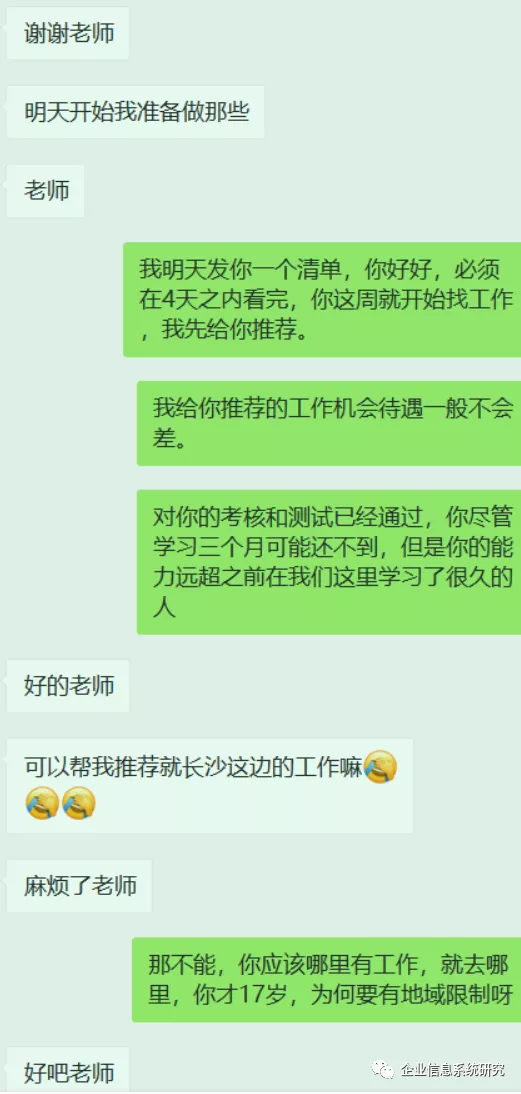This screenshot has height=1094, width=521.
Task: Click the single character 人 ending green message
Action: tap(163, 607)
